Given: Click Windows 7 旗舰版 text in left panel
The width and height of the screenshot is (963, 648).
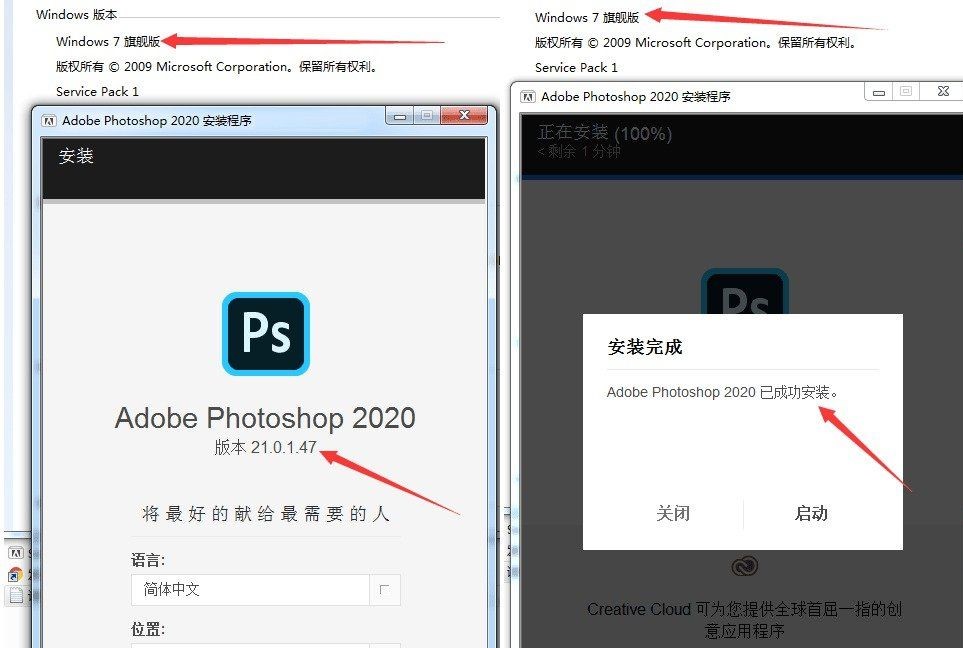Looking at the screenshot, I should click(108, 41).
